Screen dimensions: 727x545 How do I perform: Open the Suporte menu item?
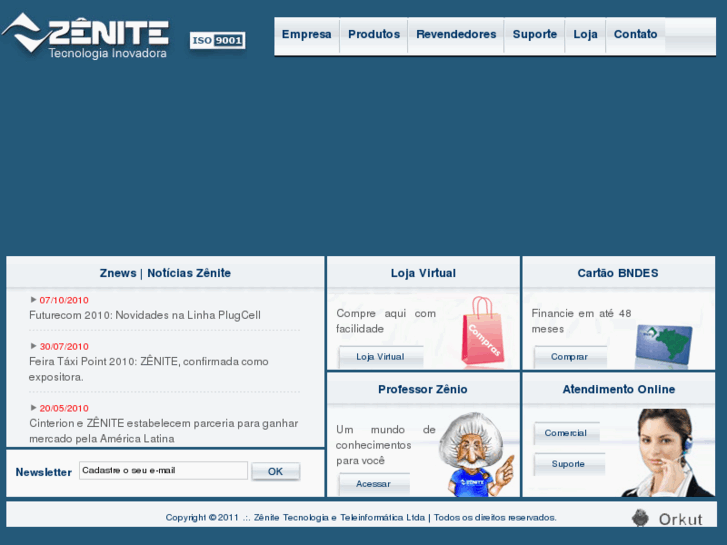[x=535, y=34]
